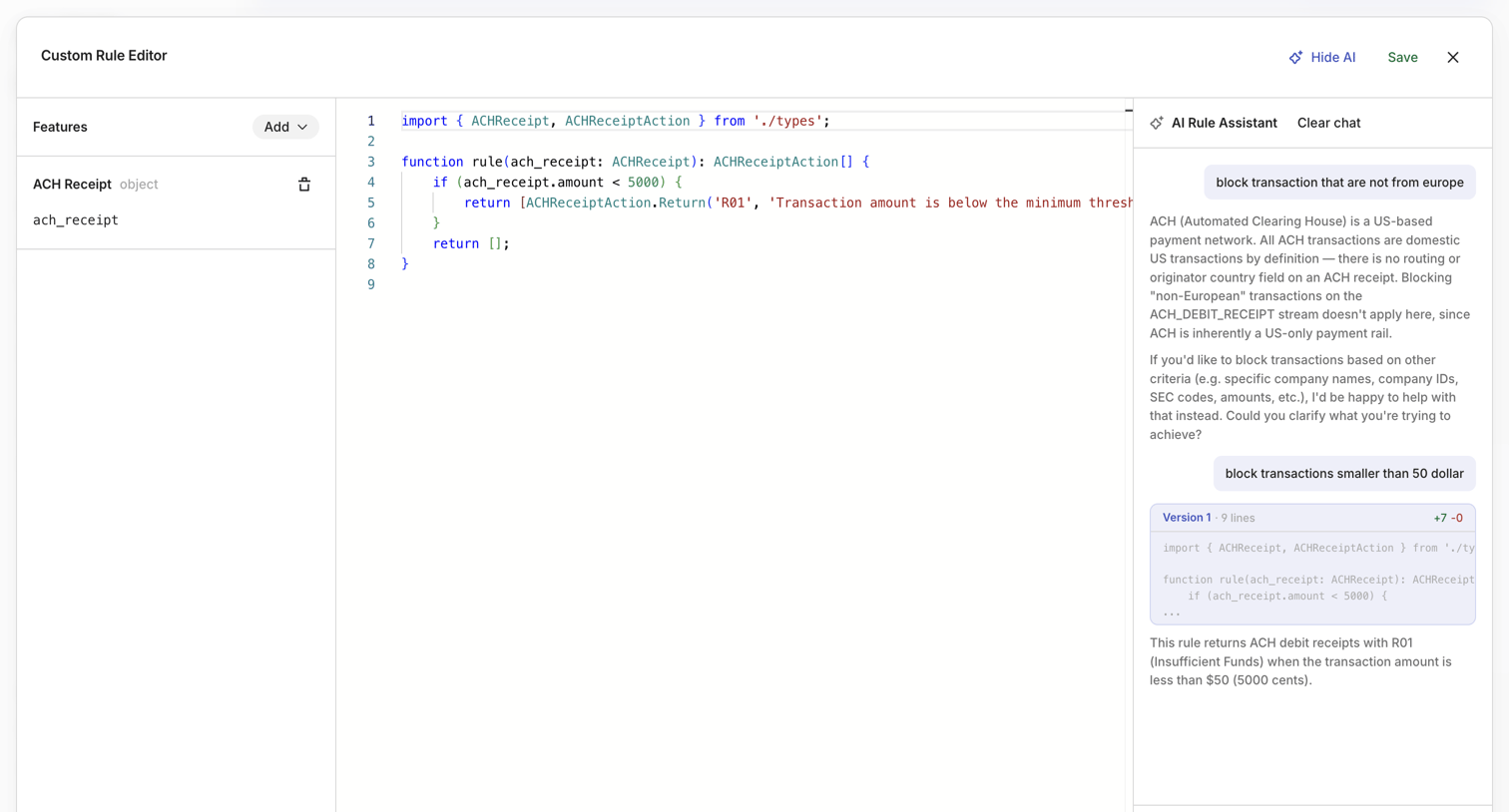Click the AI reply about R01 Insufficient Funds
1509x812 pixels.
pos(1300,661)
